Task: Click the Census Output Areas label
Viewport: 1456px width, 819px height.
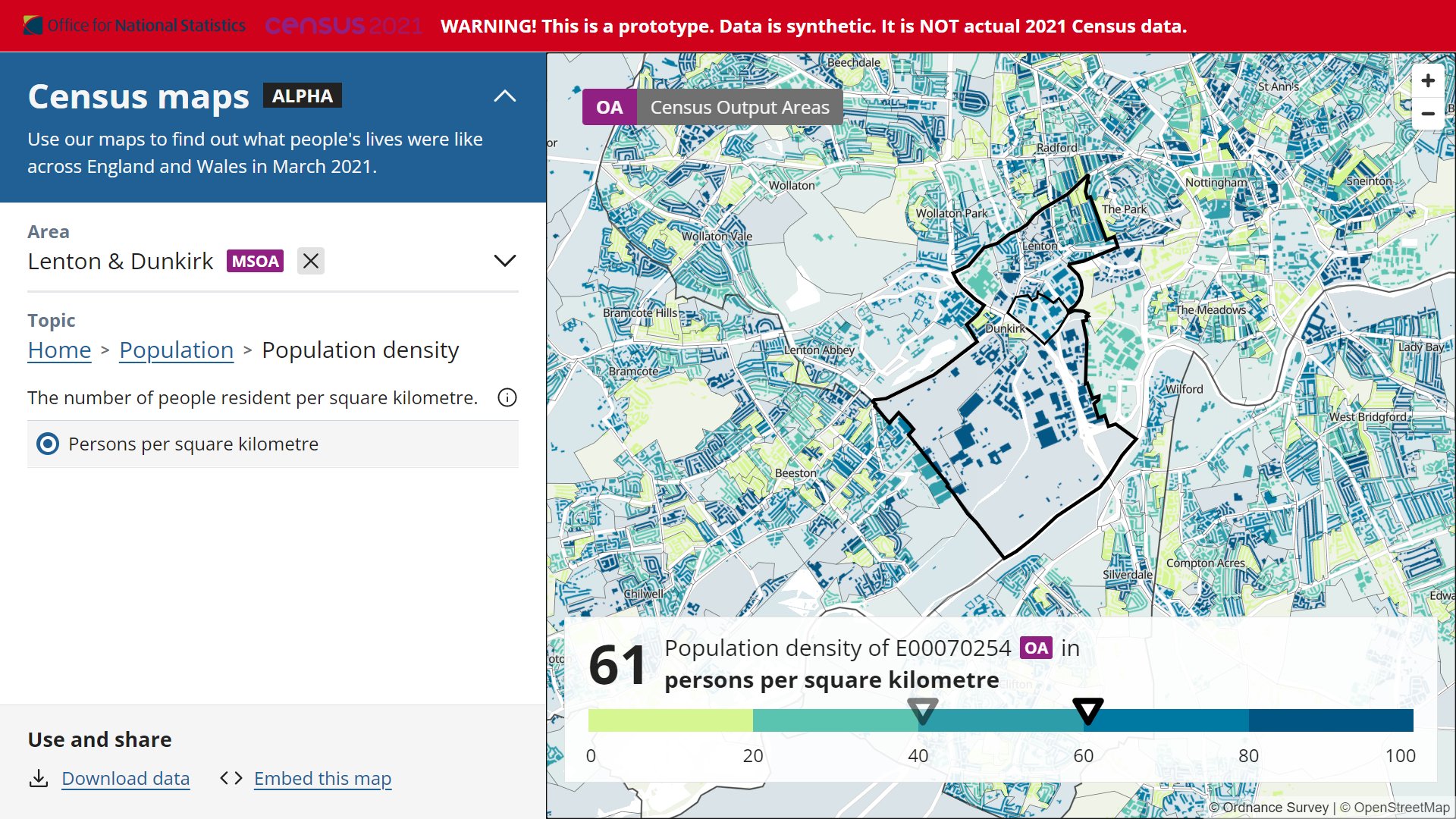Action: [740, 108]
